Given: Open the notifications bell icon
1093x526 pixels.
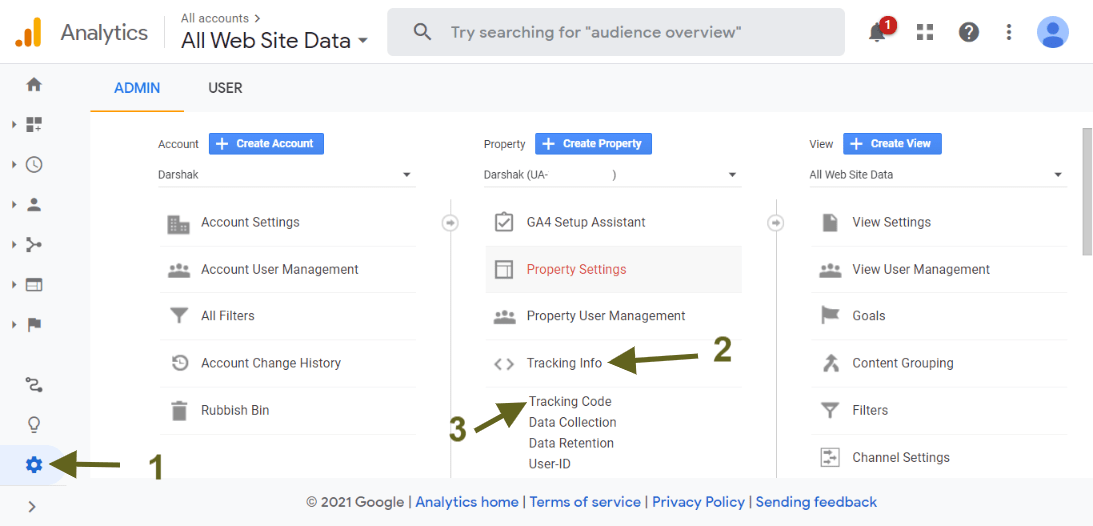Looking at the screenshot, I should 878,32.
